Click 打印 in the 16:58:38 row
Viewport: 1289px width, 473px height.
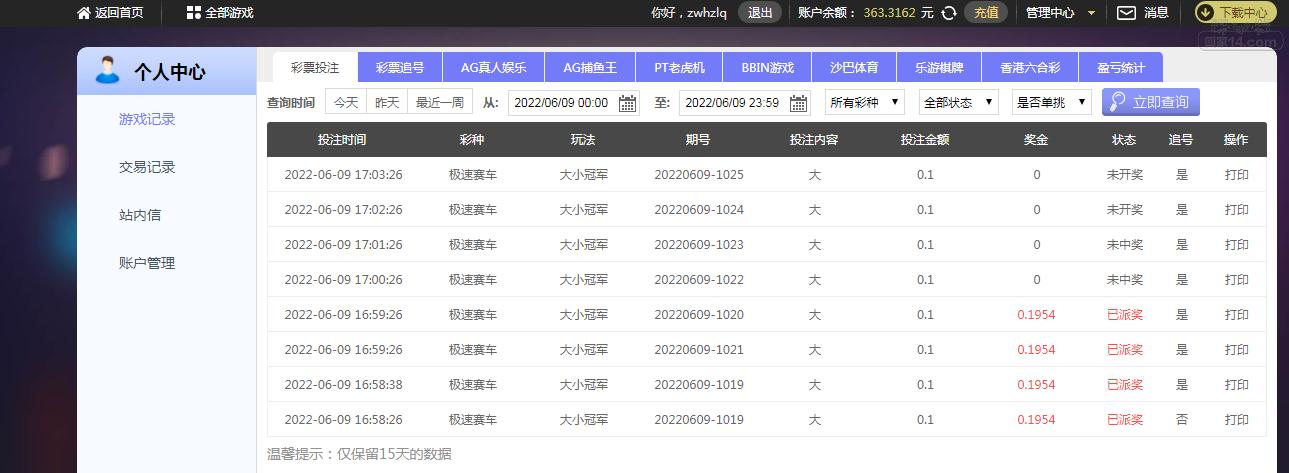click(1237, 384)
